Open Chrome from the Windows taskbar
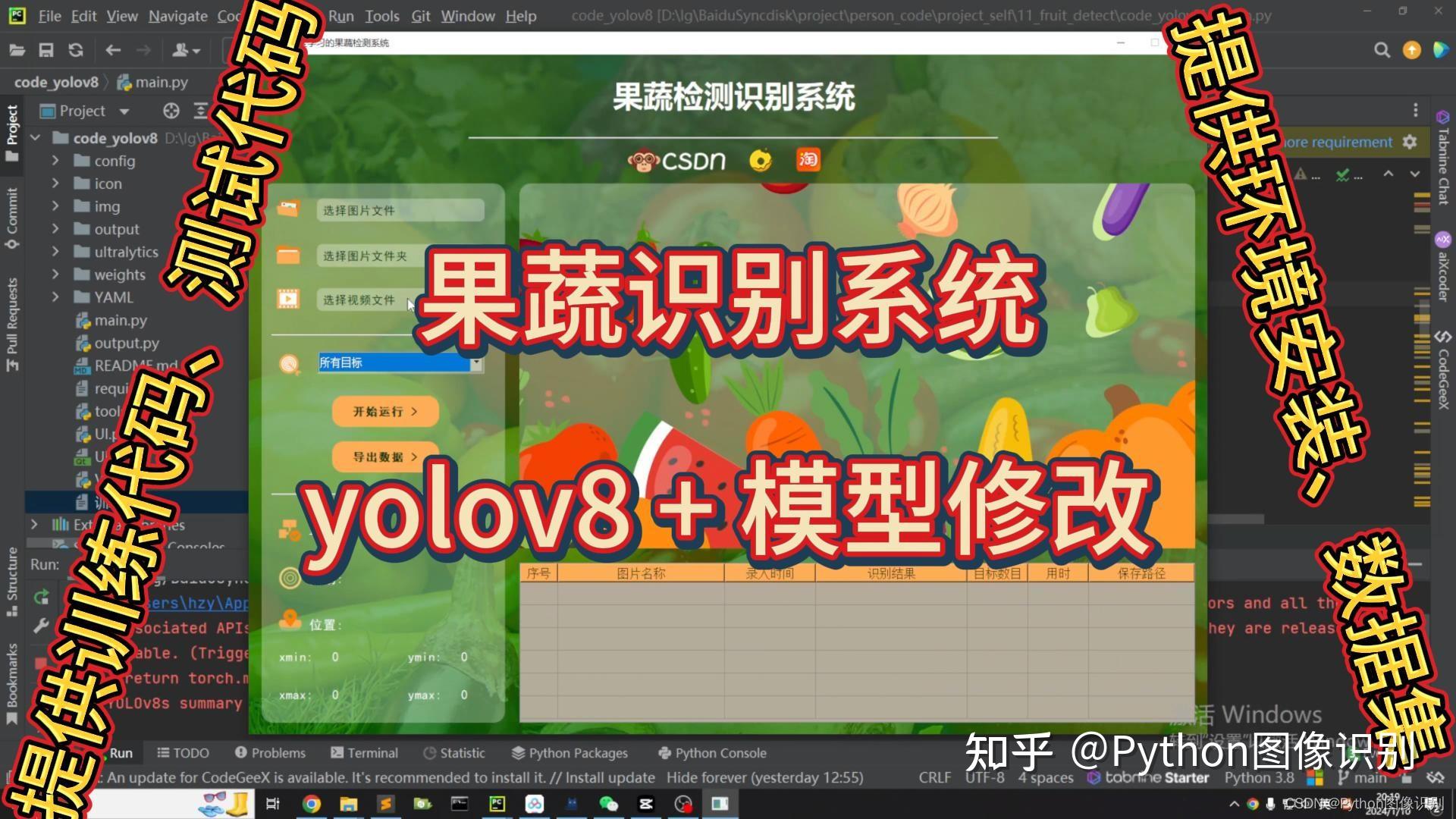The image size is (1456, 819). (310, 803)
